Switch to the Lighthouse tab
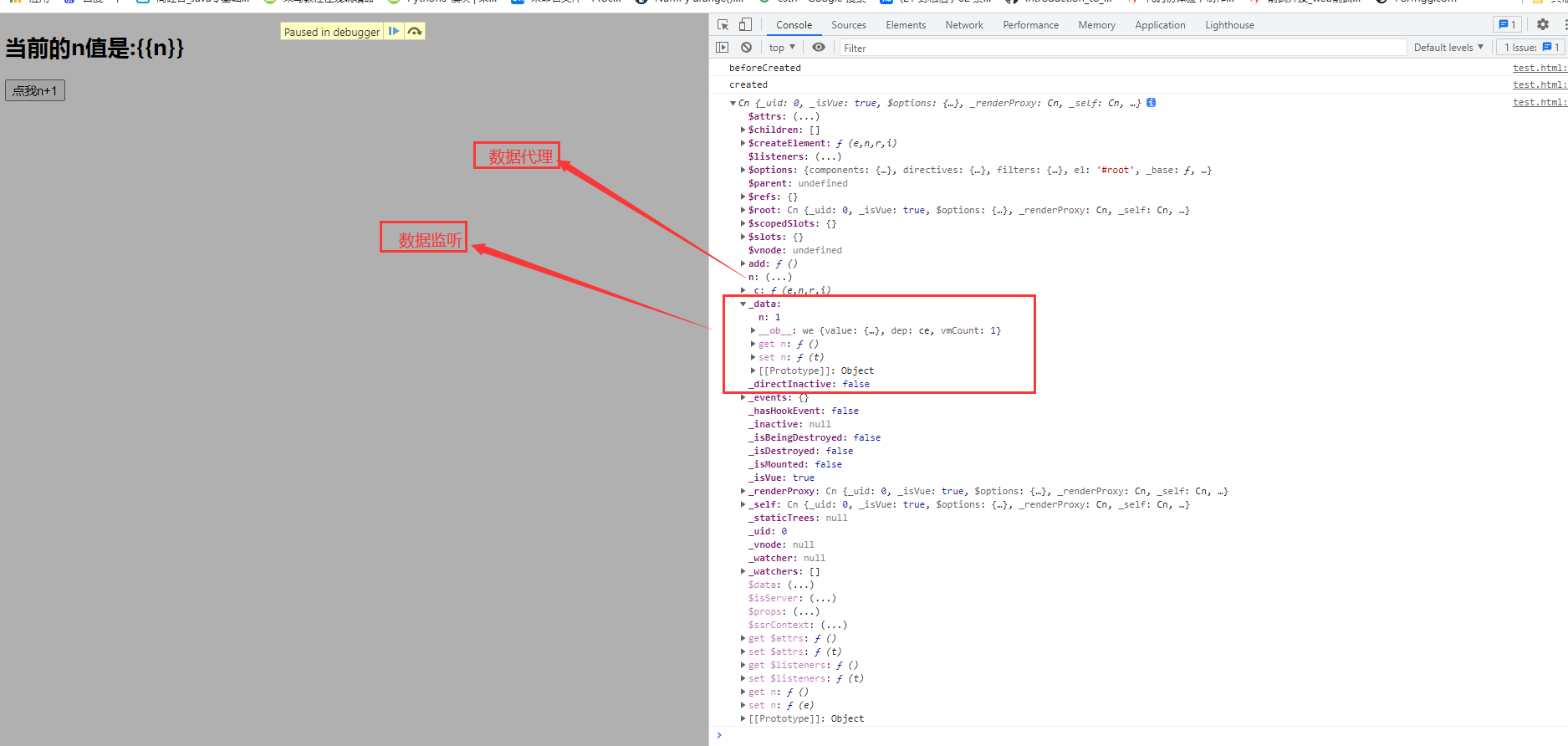Image resolution: width=1568 pixels, height=746 pixels. (1229, 25)
